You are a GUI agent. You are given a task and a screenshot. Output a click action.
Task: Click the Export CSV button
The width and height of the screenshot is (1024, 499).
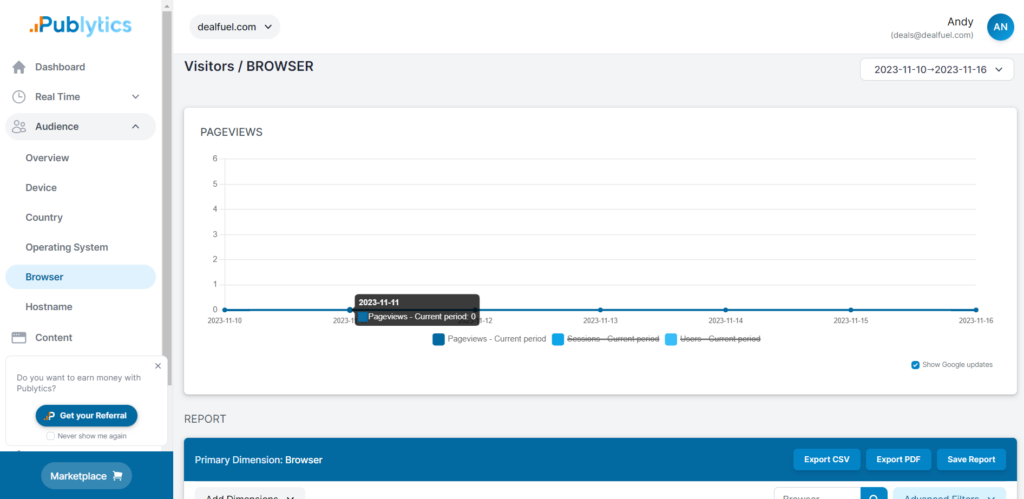point(826,460)
